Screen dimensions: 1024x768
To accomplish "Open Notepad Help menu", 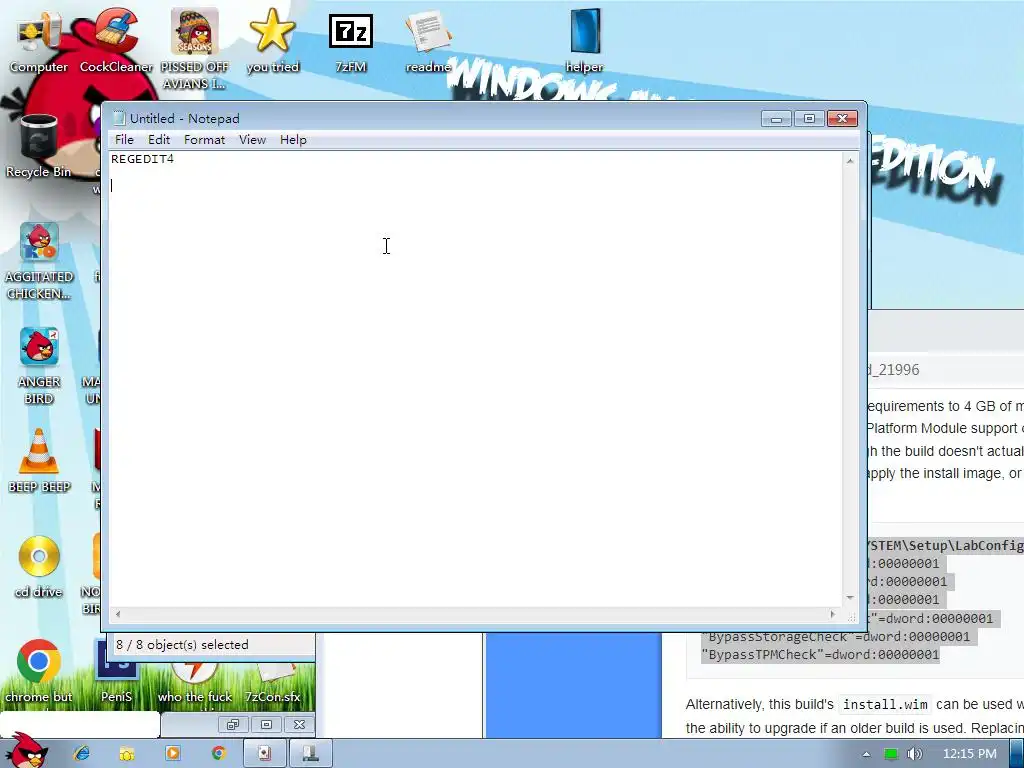I will click(293, 140).
